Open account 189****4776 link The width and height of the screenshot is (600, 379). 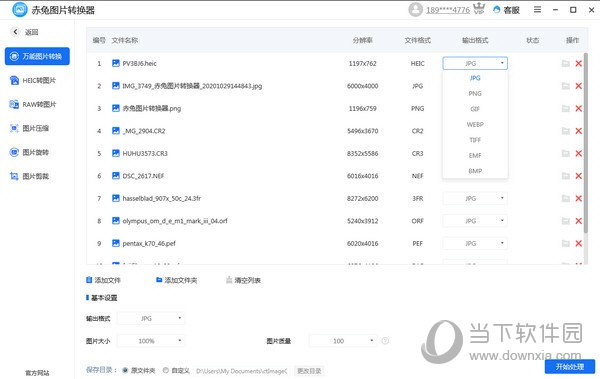448,10
